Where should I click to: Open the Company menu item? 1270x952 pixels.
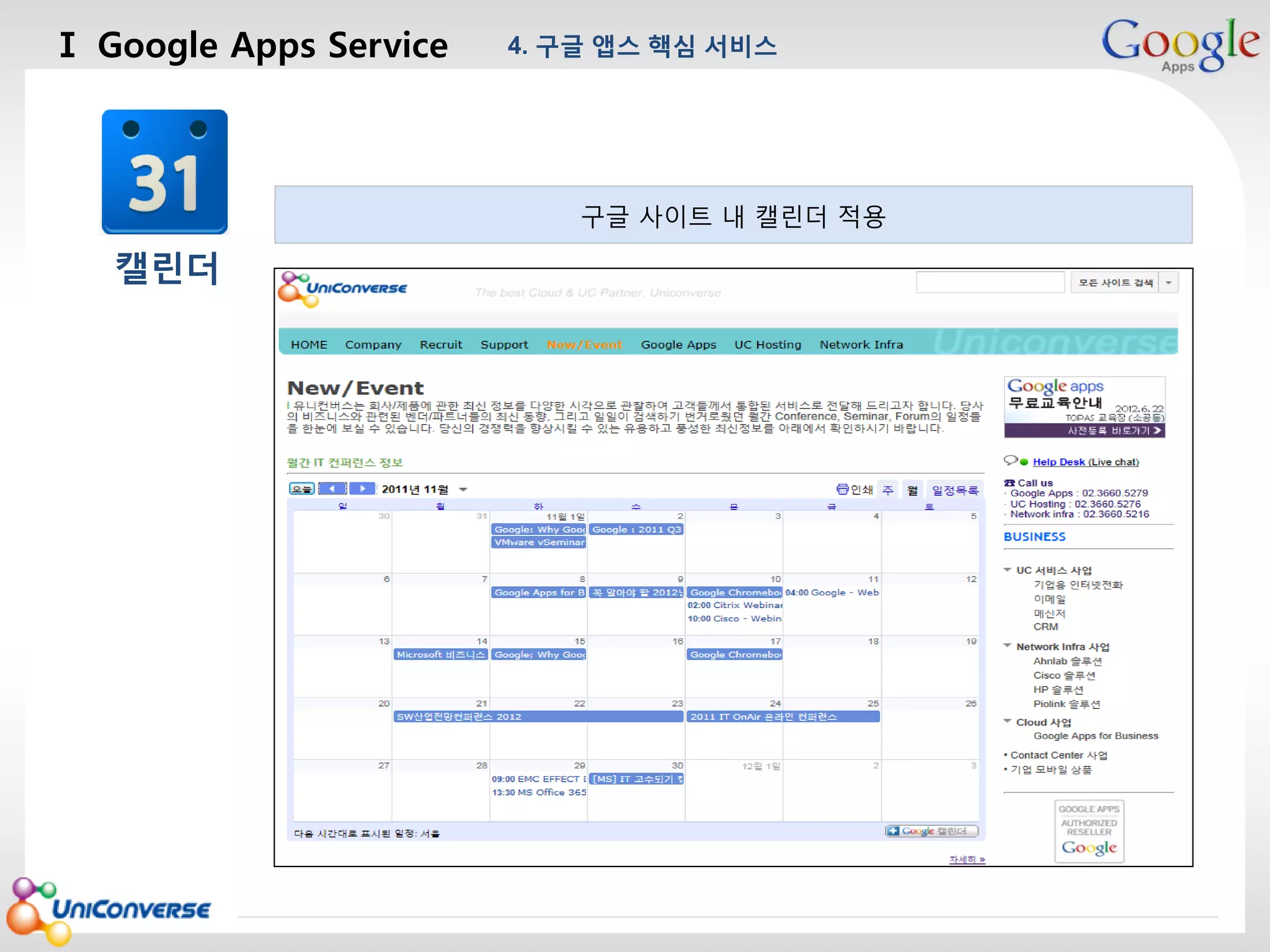(x=373, y=345)
